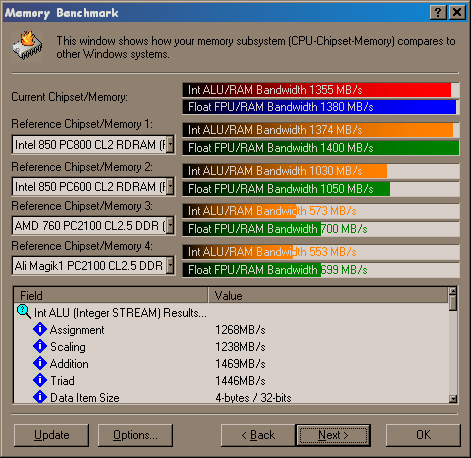Viewport: 471px width, 458px height.
Task: Select the info icon next to Assignment
Action: (x=40, y=329)
